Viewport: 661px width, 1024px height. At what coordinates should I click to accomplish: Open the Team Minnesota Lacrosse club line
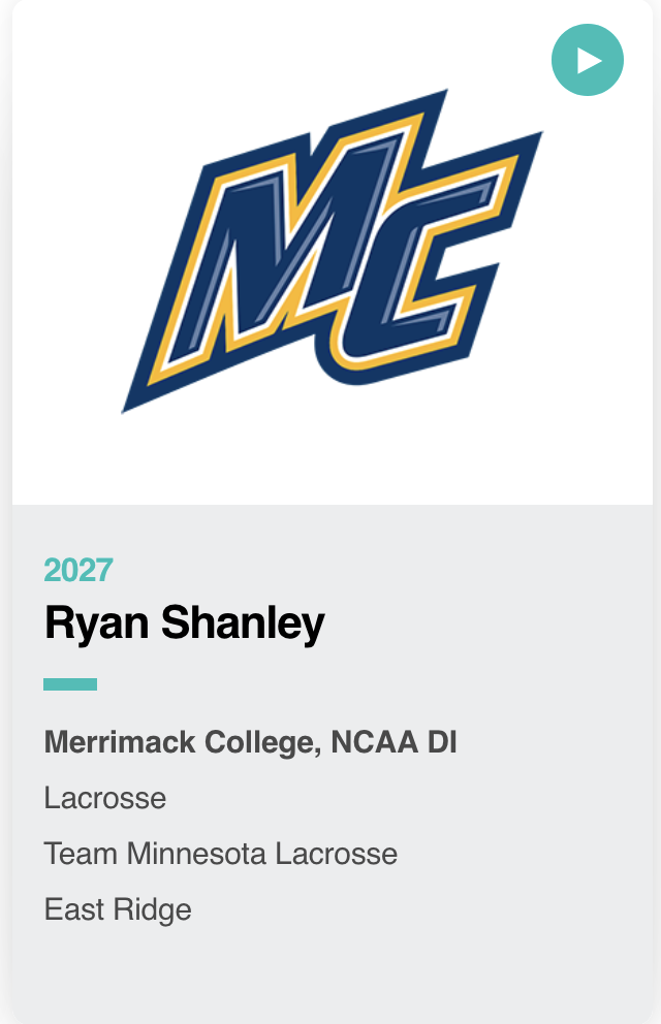pyautogui.click(x=220, y=854)
